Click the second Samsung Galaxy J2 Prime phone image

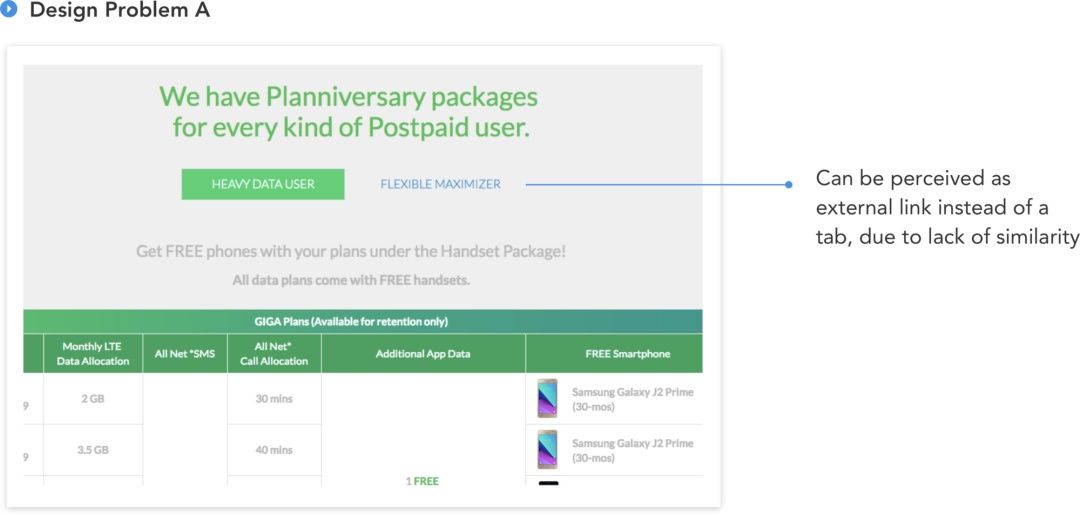point(548,450)
